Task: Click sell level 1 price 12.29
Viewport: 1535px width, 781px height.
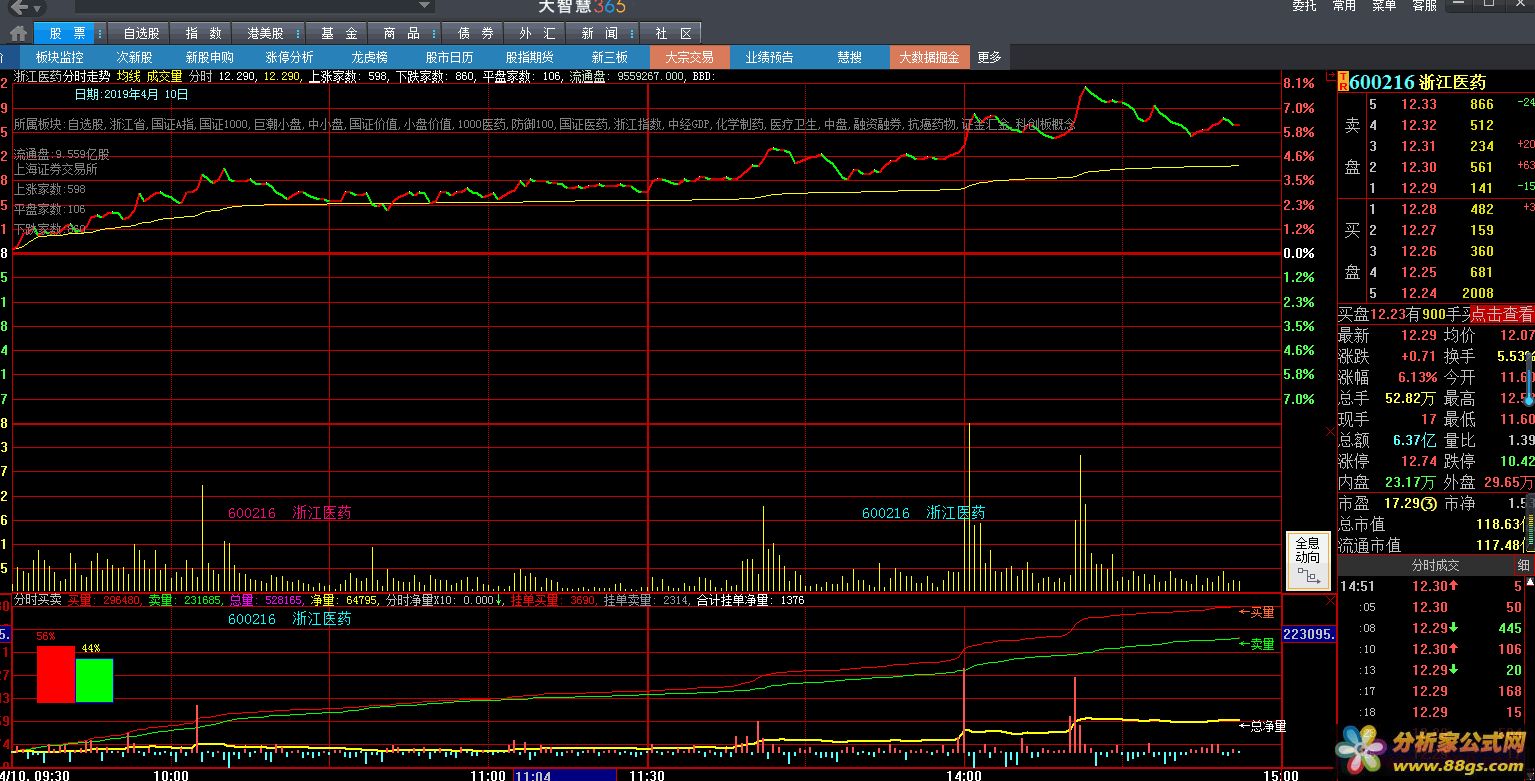Action: (1418, 188)
